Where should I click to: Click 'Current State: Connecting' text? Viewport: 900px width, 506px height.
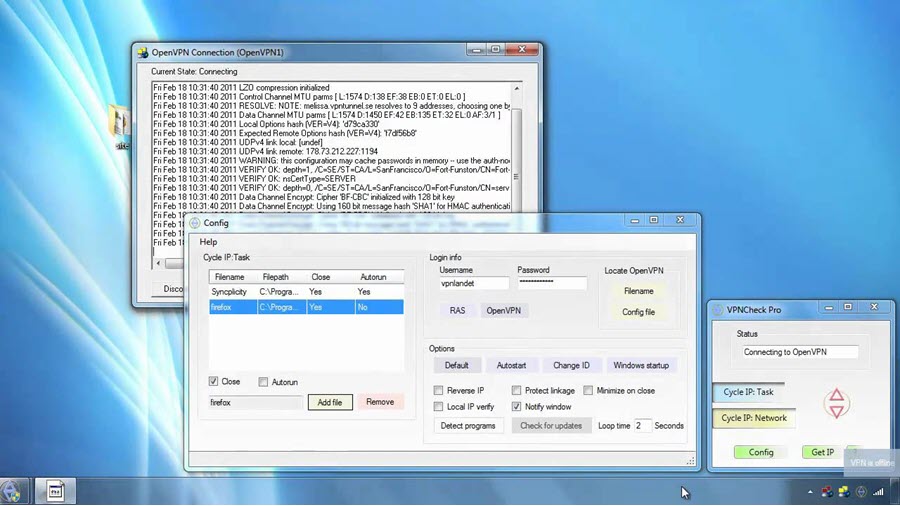(194, 72)
